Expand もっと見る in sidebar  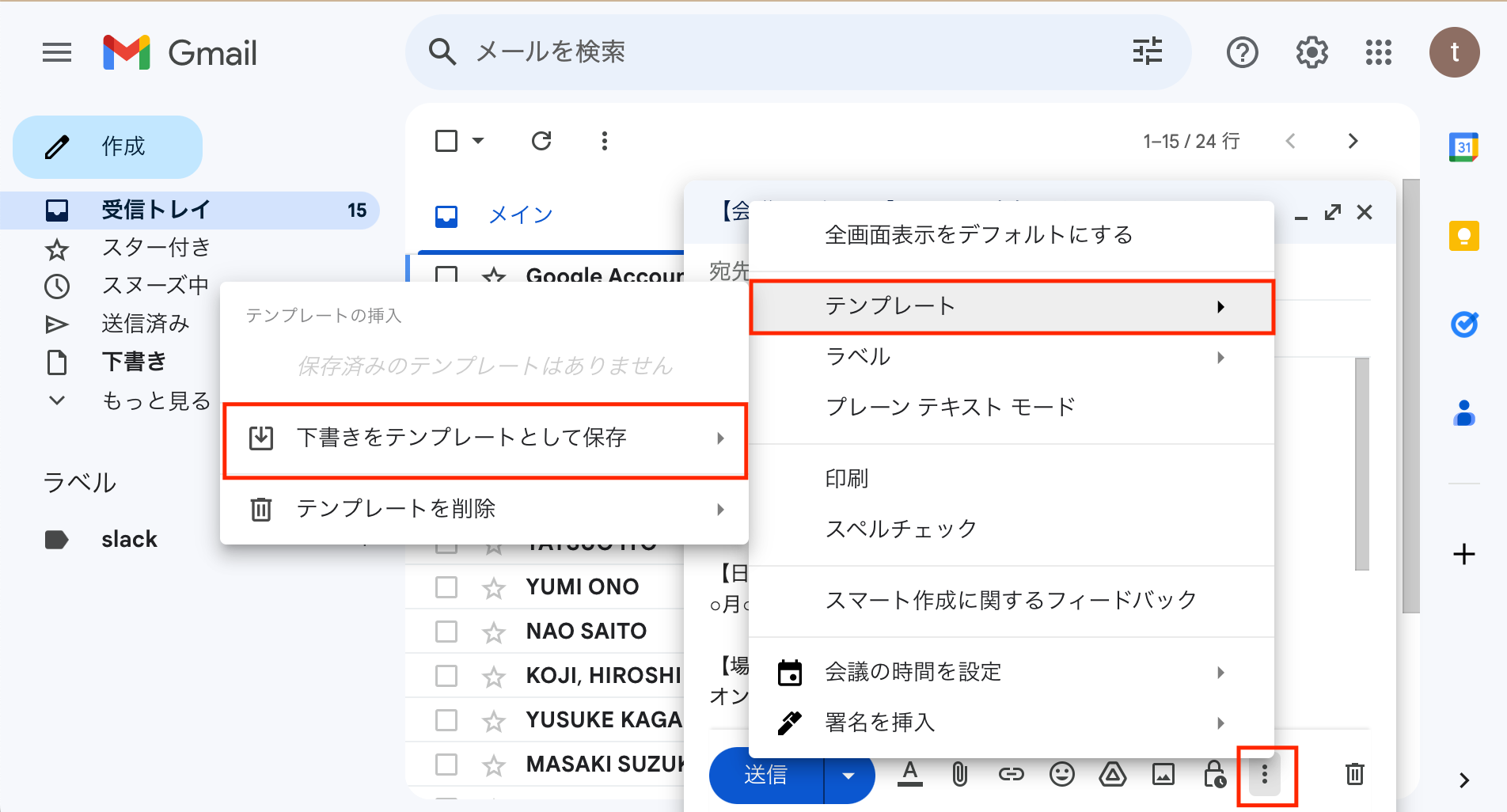click(127, 400)
